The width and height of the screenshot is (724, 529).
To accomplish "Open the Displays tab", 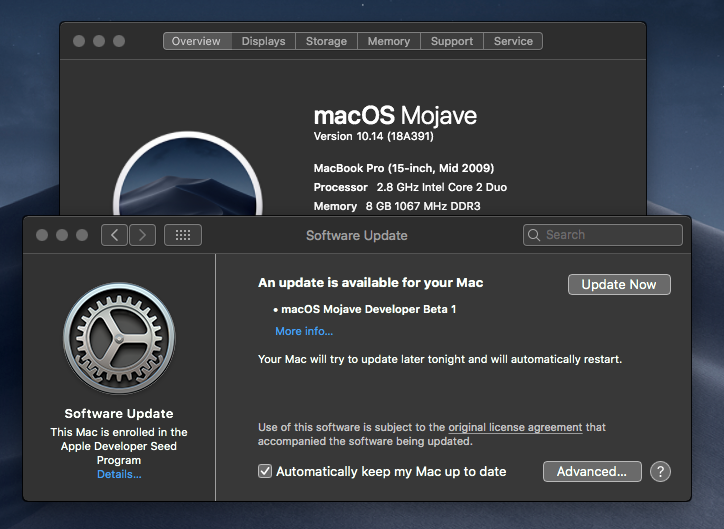I will [x=264, y=41].
